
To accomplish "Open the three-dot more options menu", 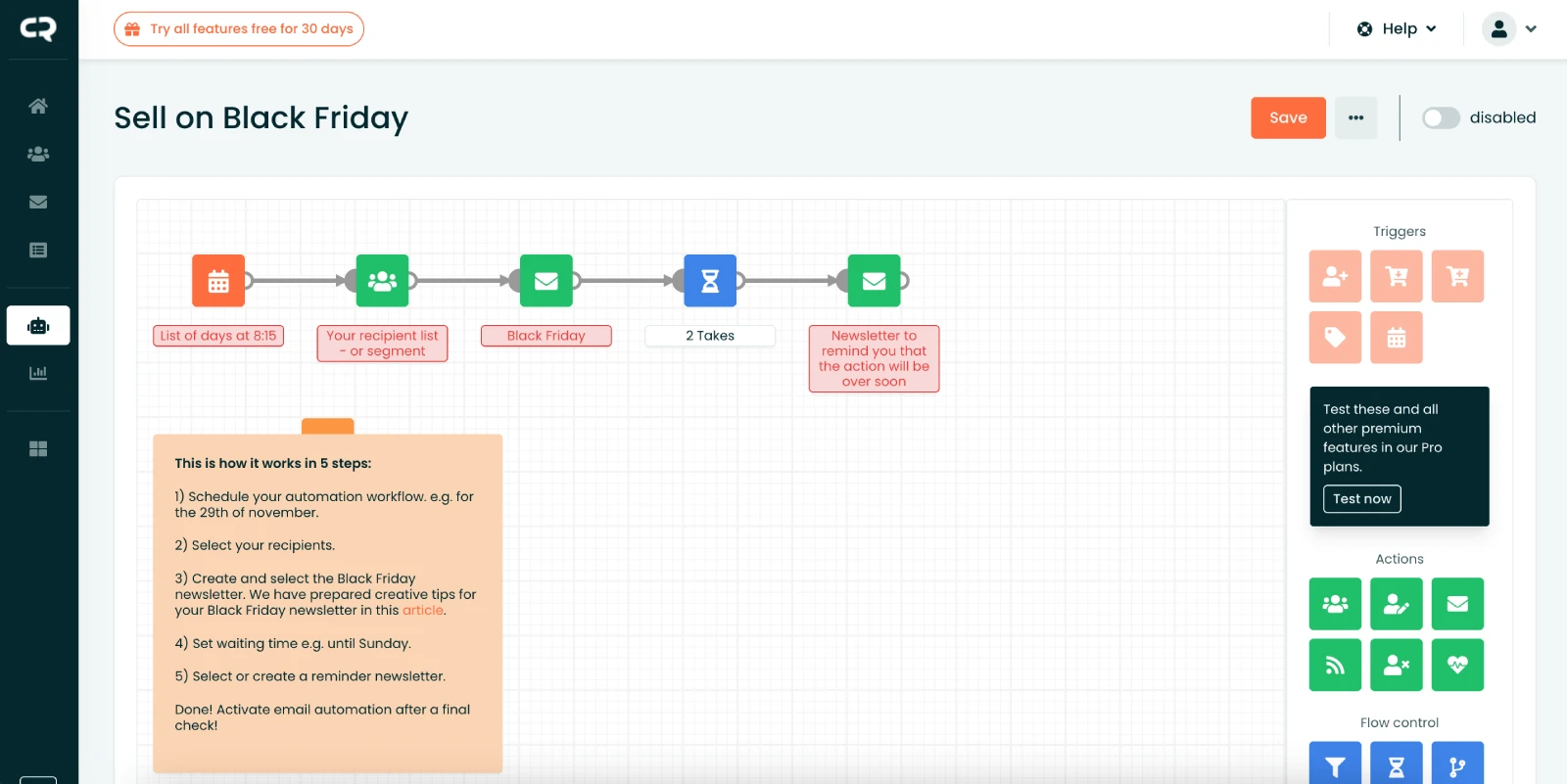I will 1355,117.
